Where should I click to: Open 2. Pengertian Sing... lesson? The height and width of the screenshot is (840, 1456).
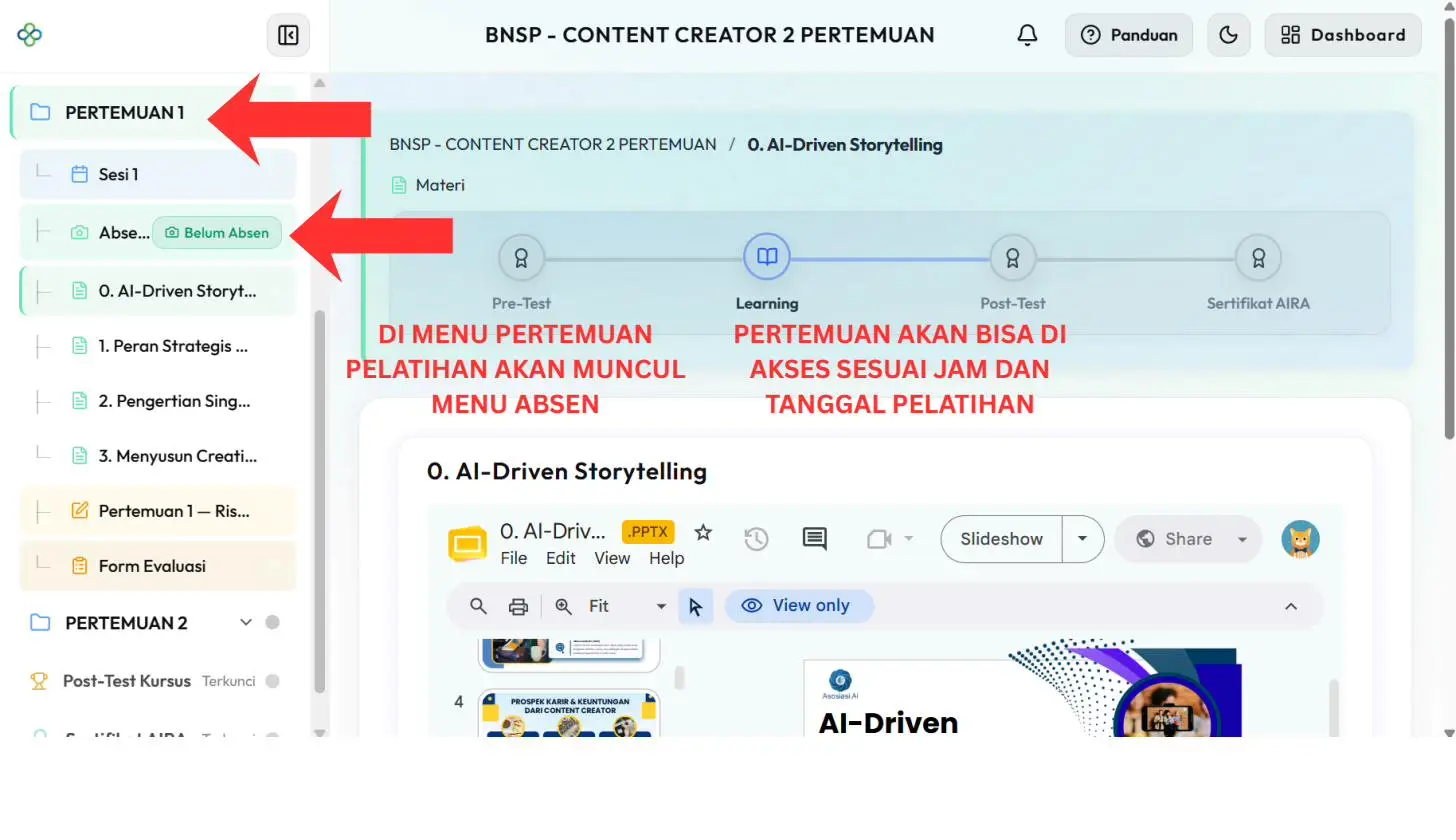[x=158, y=401]
